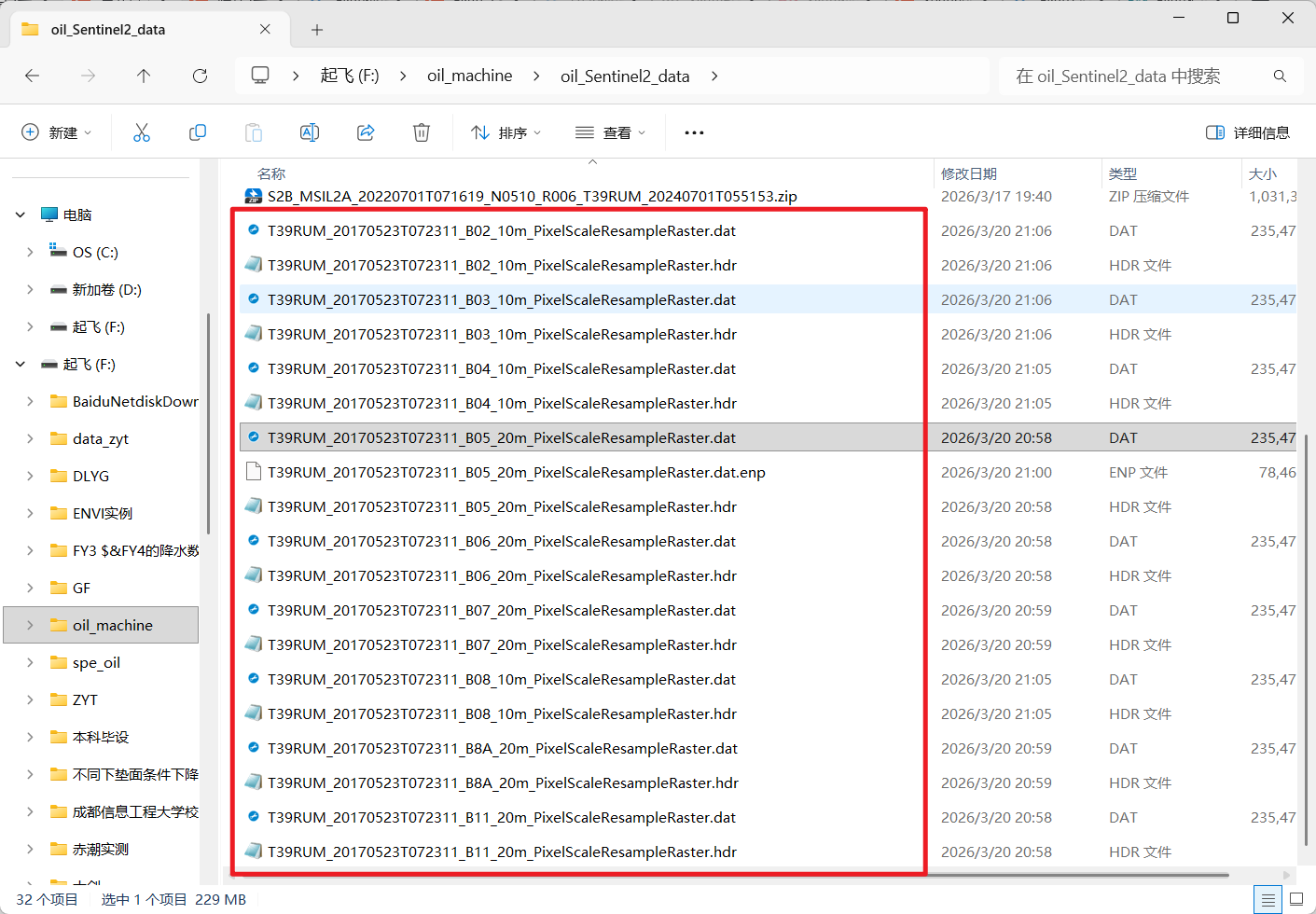This screenshot has width=1316, height=914.
Task: Sort by the 名称 column header
Action: (x=271, y=173)
